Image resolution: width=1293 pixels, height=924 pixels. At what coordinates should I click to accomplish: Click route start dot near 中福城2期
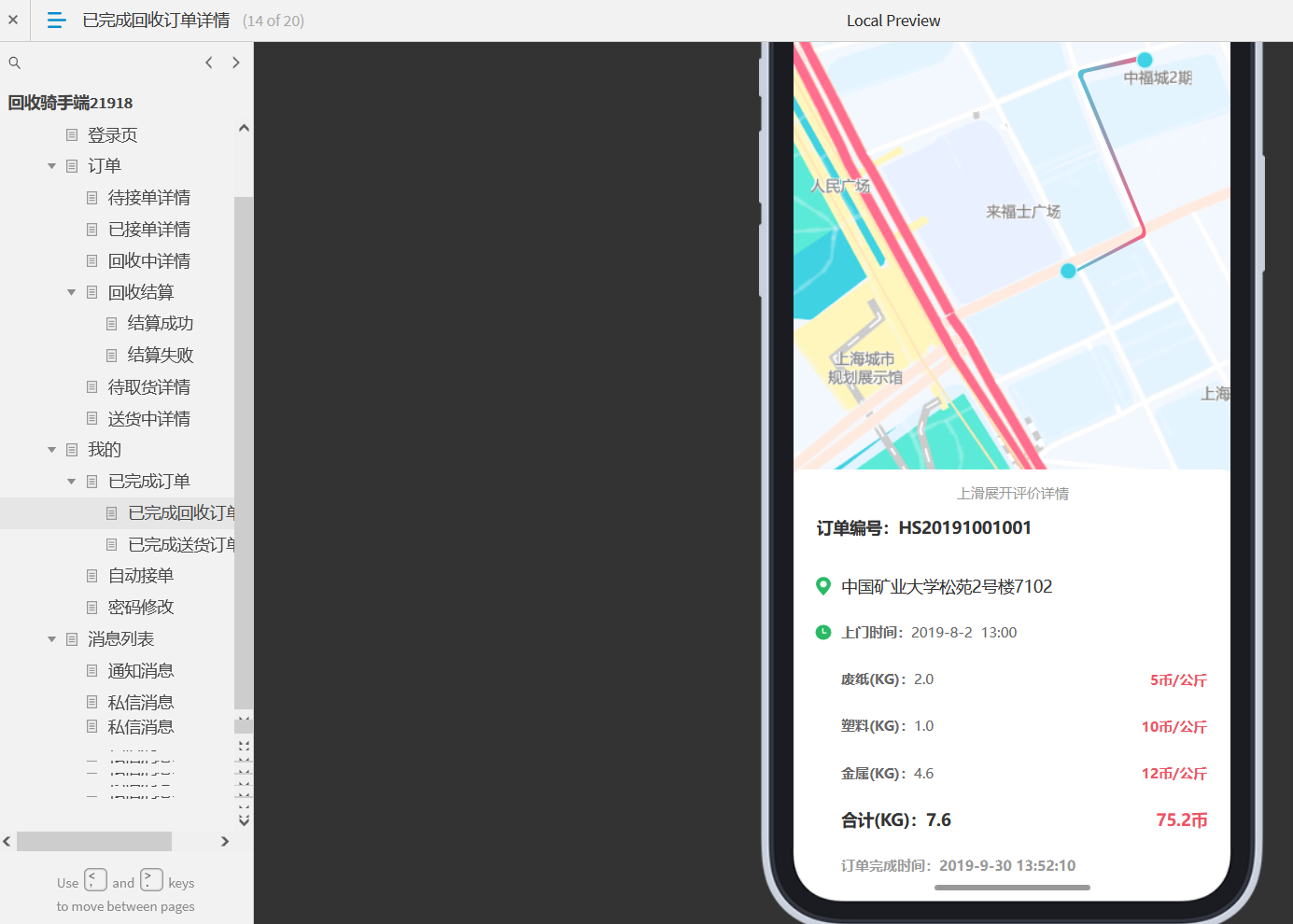point(1145,60)
